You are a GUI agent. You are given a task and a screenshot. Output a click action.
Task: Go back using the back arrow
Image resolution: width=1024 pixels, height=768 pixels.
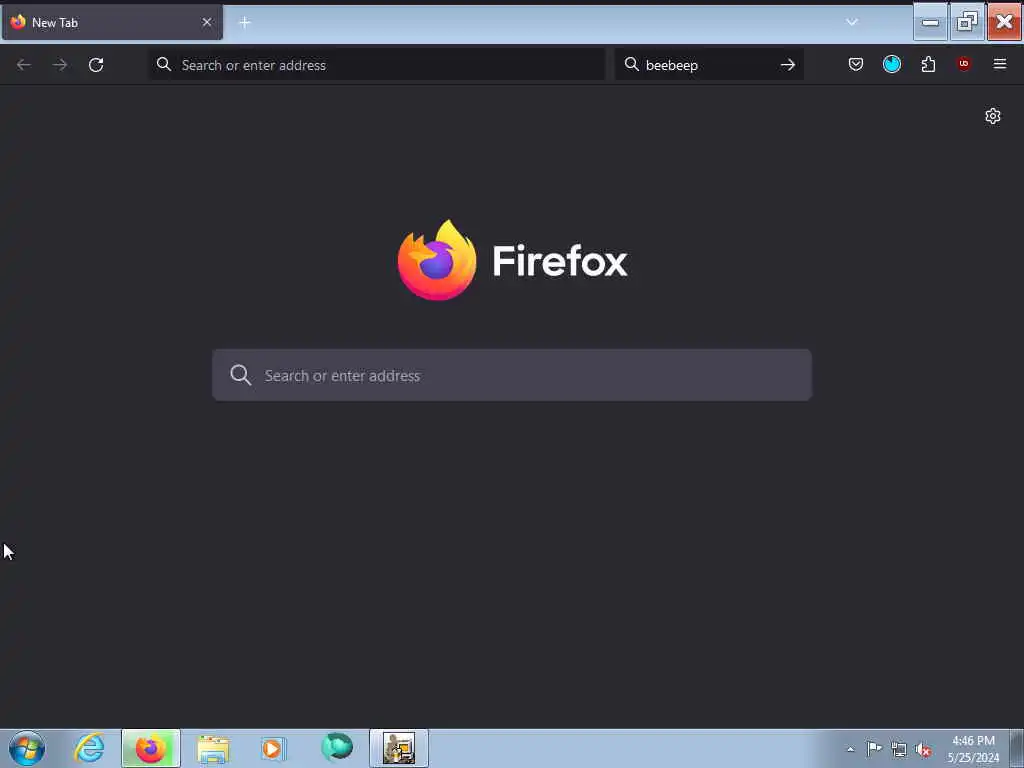point(24,65)
